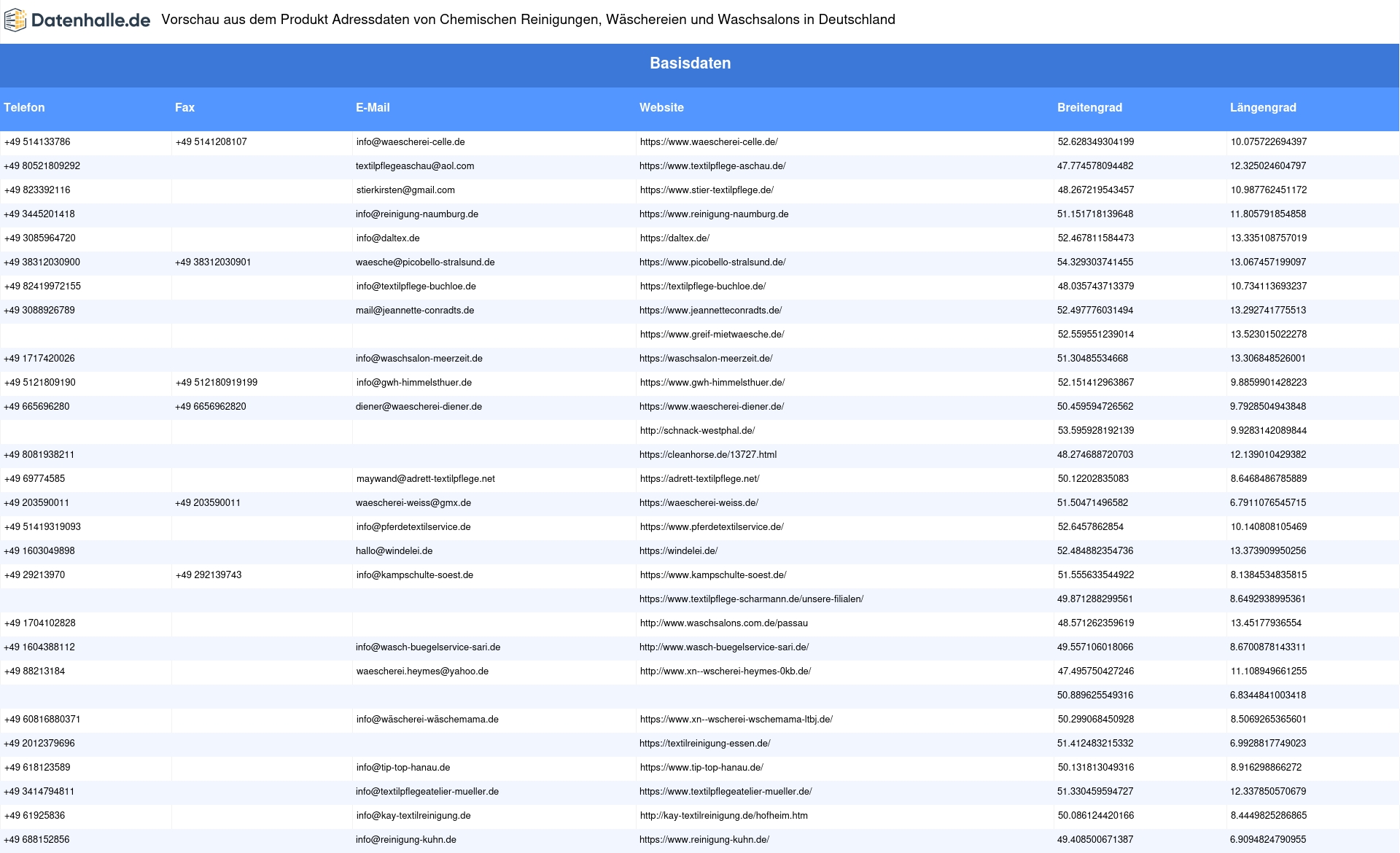The image size is (1400, 853).
Task: Select email info@wäscherei-wäschemama.de
Action: click(427, 720)
